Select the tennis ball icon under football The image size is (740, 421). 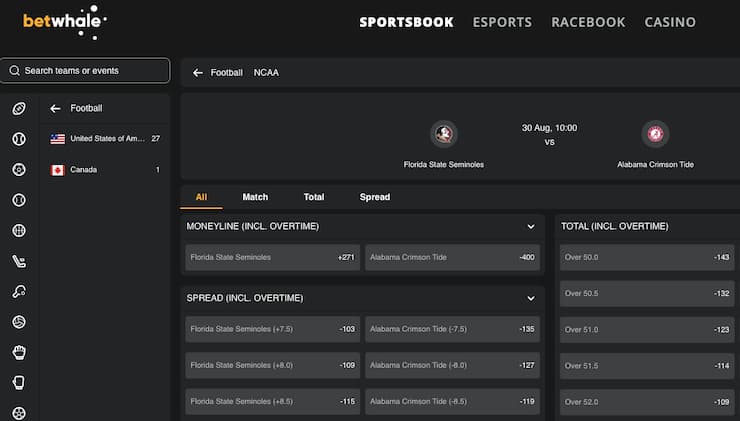coord(19,139)
